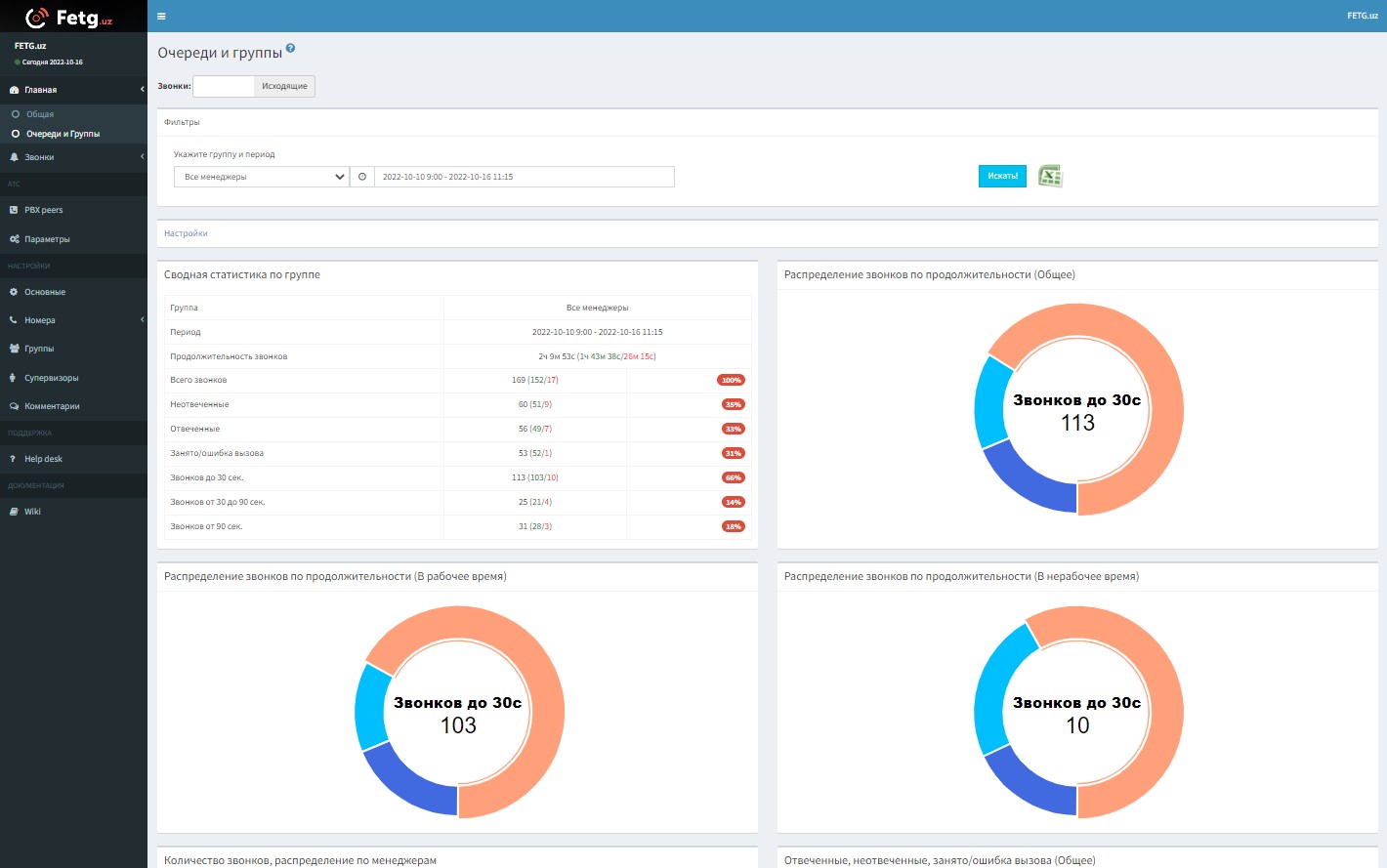Image resolution: width=1387 pixels, height=868 pixels.
Task: Click 10 in the нерабочее время chart center
Action: point(1077,725)
